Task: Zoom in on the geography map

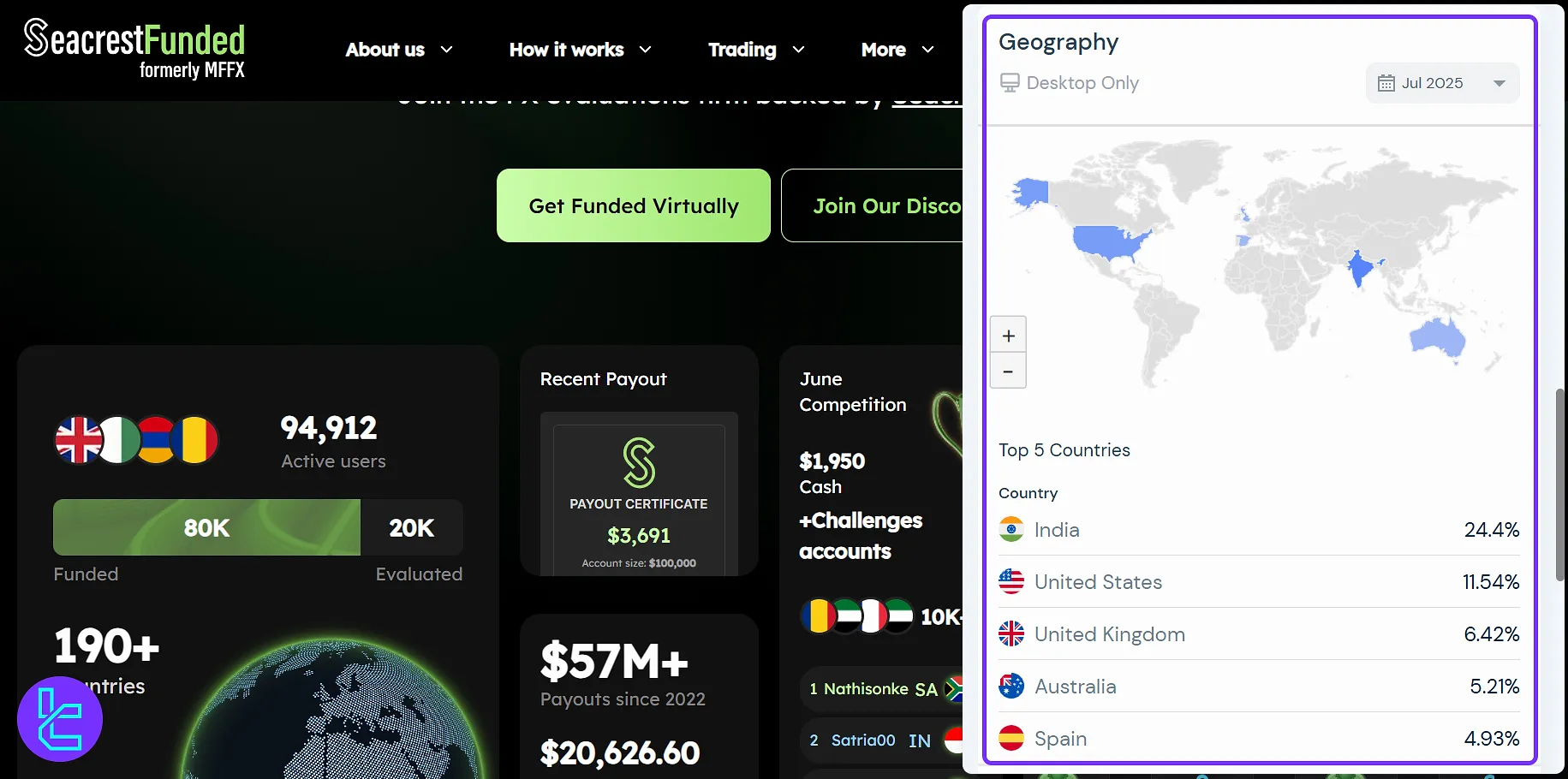Action: [1008, 336]
